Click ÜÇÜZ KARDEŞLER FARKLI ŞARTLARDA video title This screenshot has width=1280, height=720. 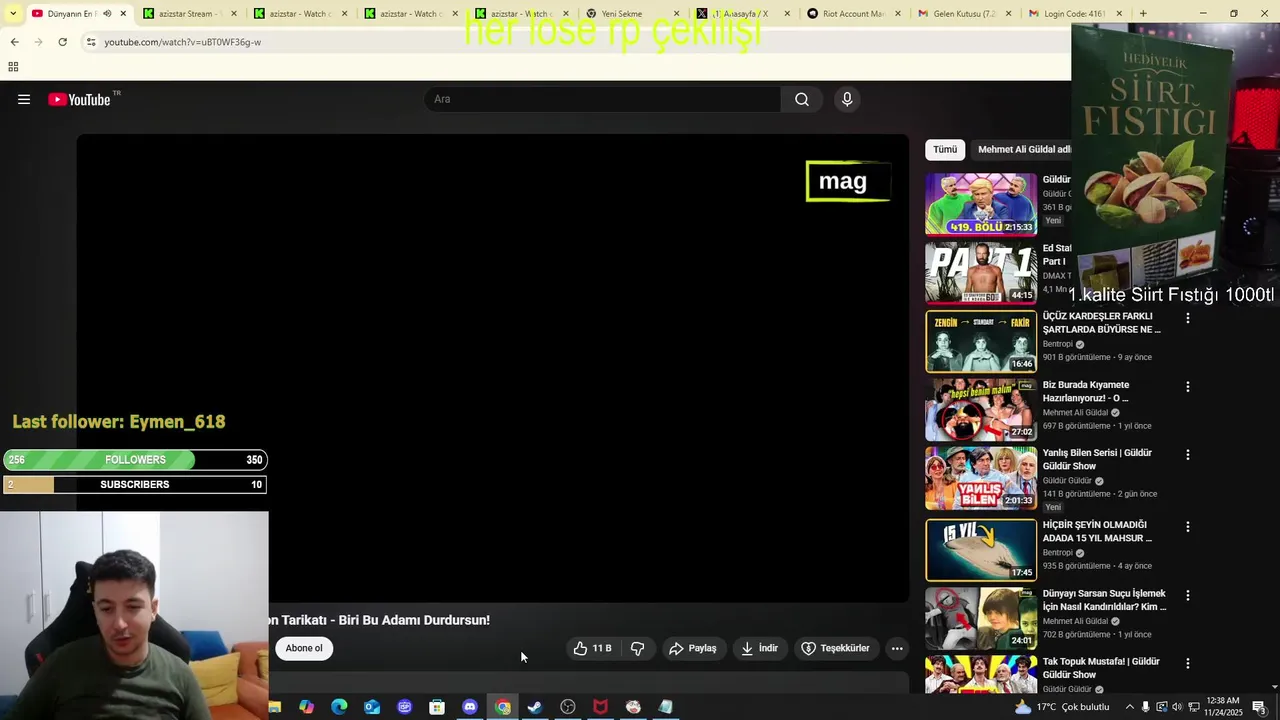[x=1102, y=323]
